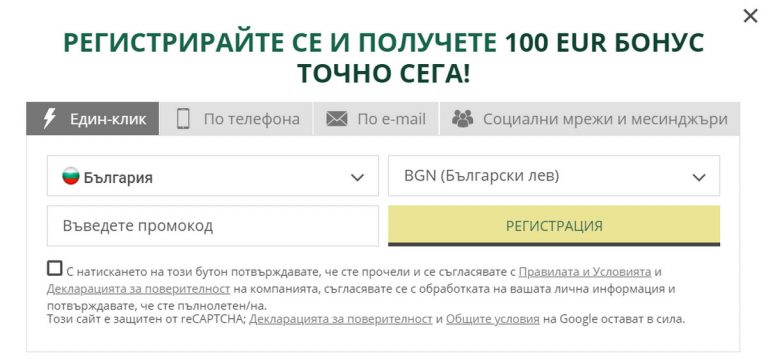Click the Bulgarian flag icon
This screenshot has height=363, width=768.
(x=71, y=176)
